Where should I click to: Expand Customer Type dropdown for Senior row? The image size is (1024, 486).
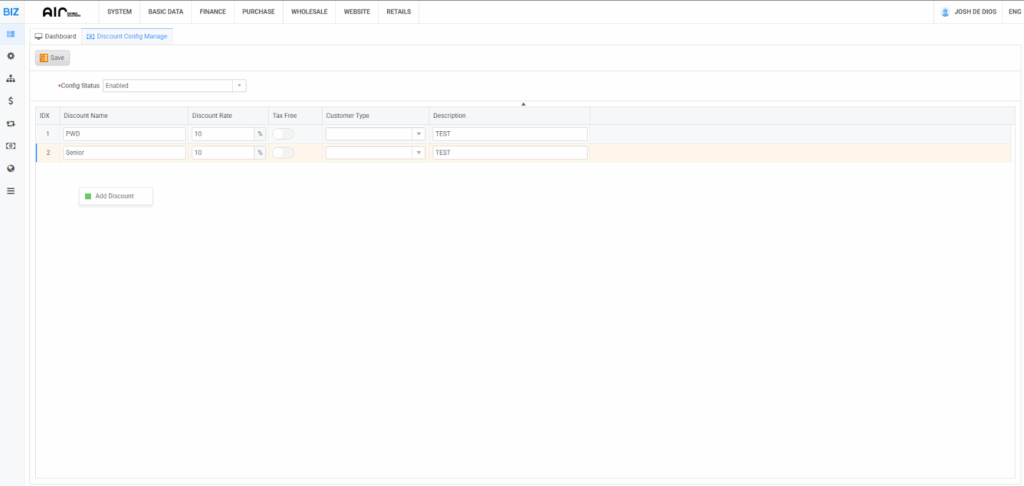[418, 153]
